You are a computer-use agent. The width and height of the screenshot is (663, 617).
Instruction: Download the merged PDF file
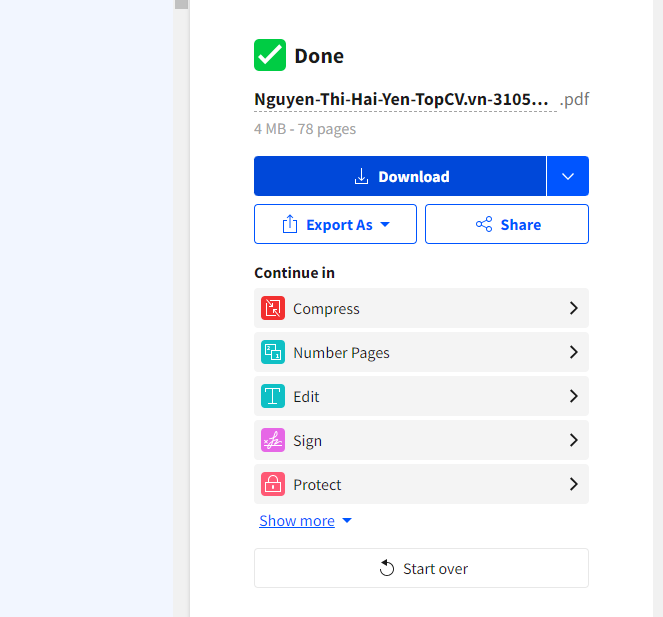coord(400,176)
